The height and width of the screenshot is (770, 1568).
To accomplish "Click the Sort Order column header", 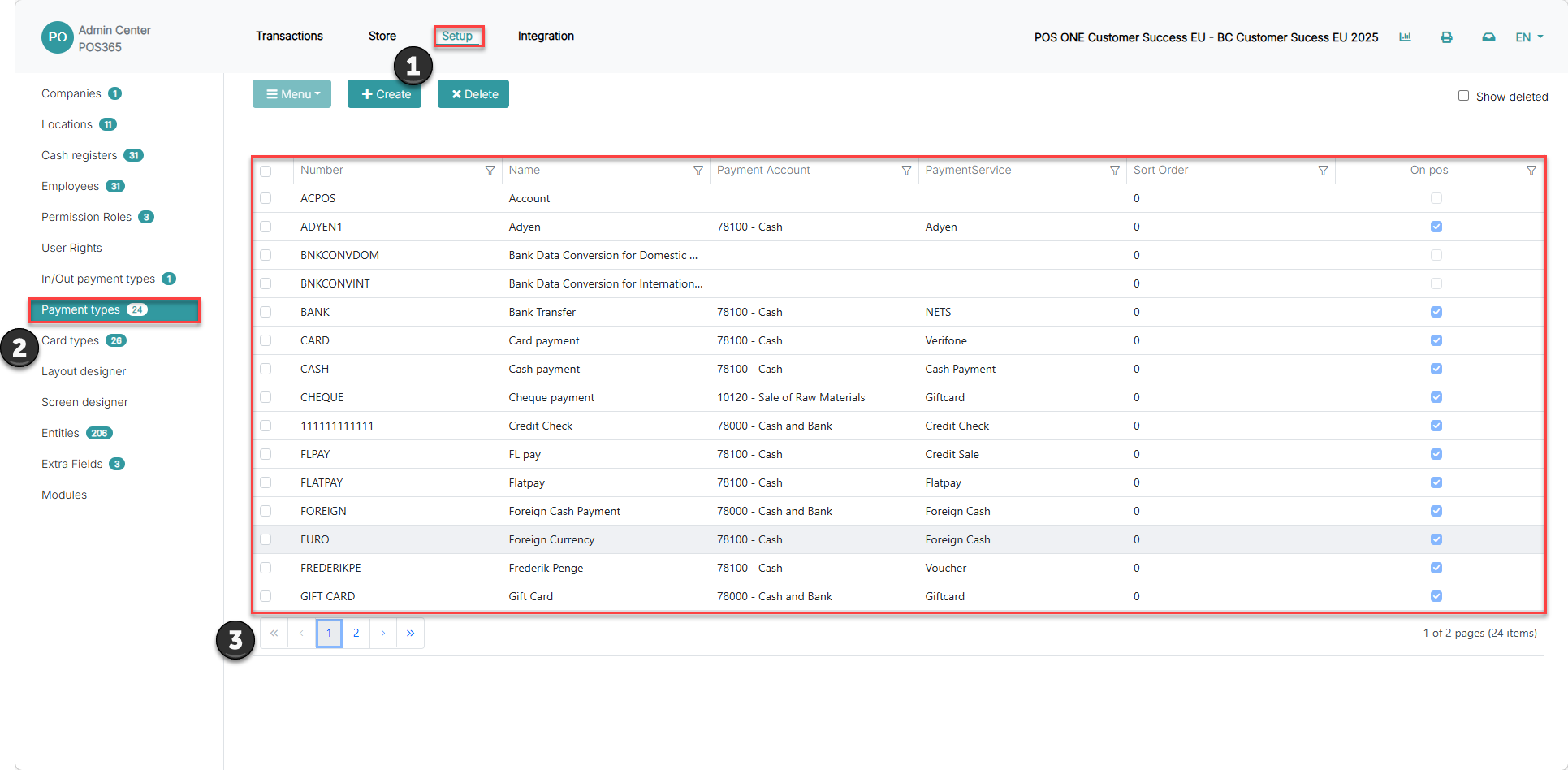I will (x=1160, y=170).
